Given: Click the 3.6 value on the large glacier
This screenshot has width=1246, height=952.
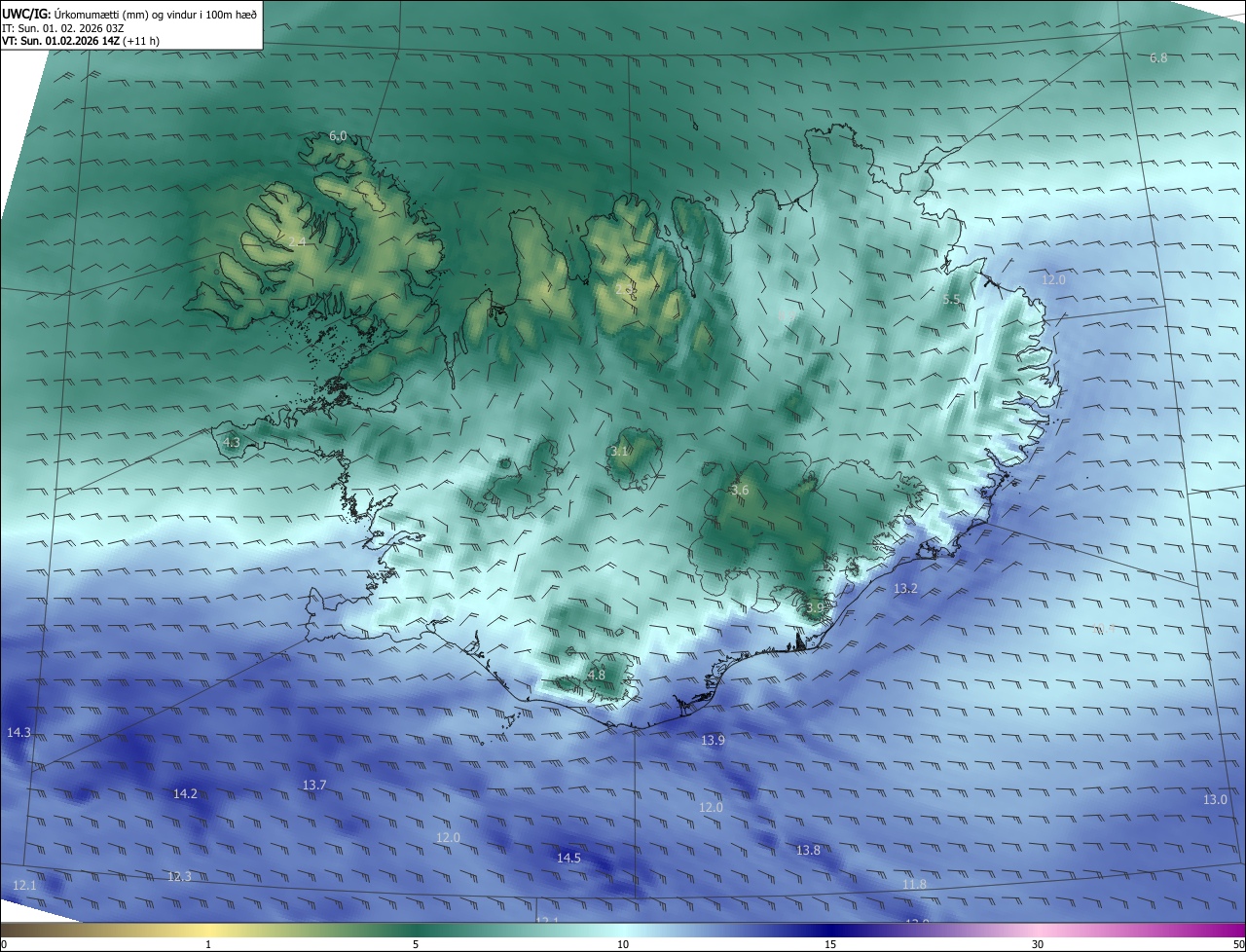Looking at the screenshot, I should [x=740, y=491].
